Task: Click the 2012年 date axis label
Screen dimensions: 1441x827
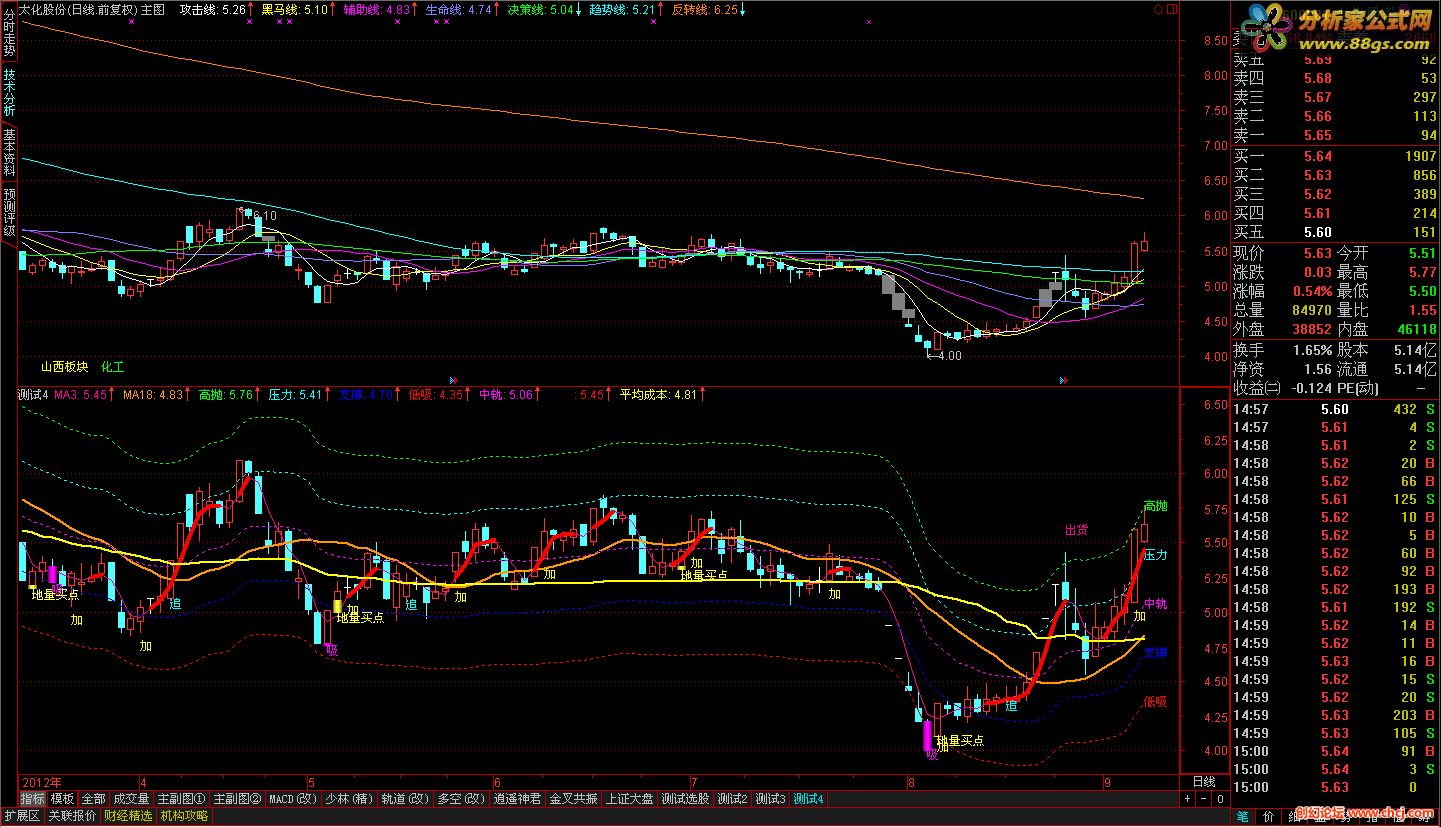Action: 42,782
